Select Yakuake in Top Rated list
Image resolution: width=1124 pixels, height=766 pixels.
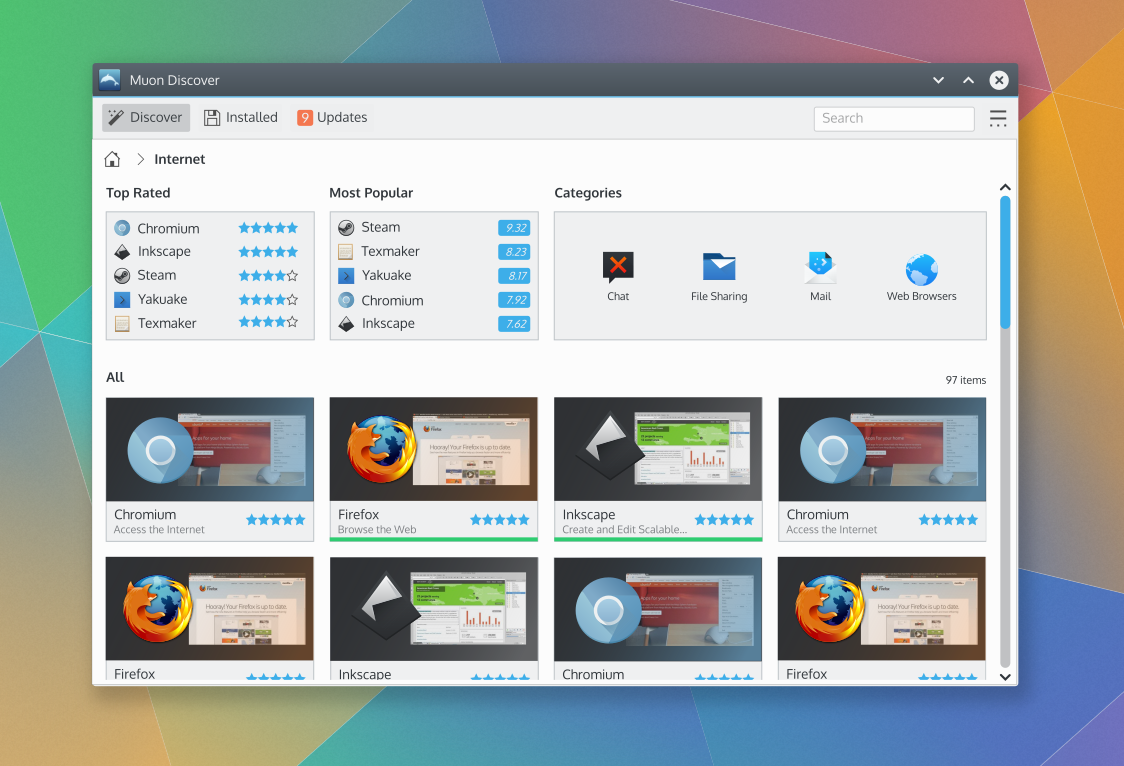162,299
